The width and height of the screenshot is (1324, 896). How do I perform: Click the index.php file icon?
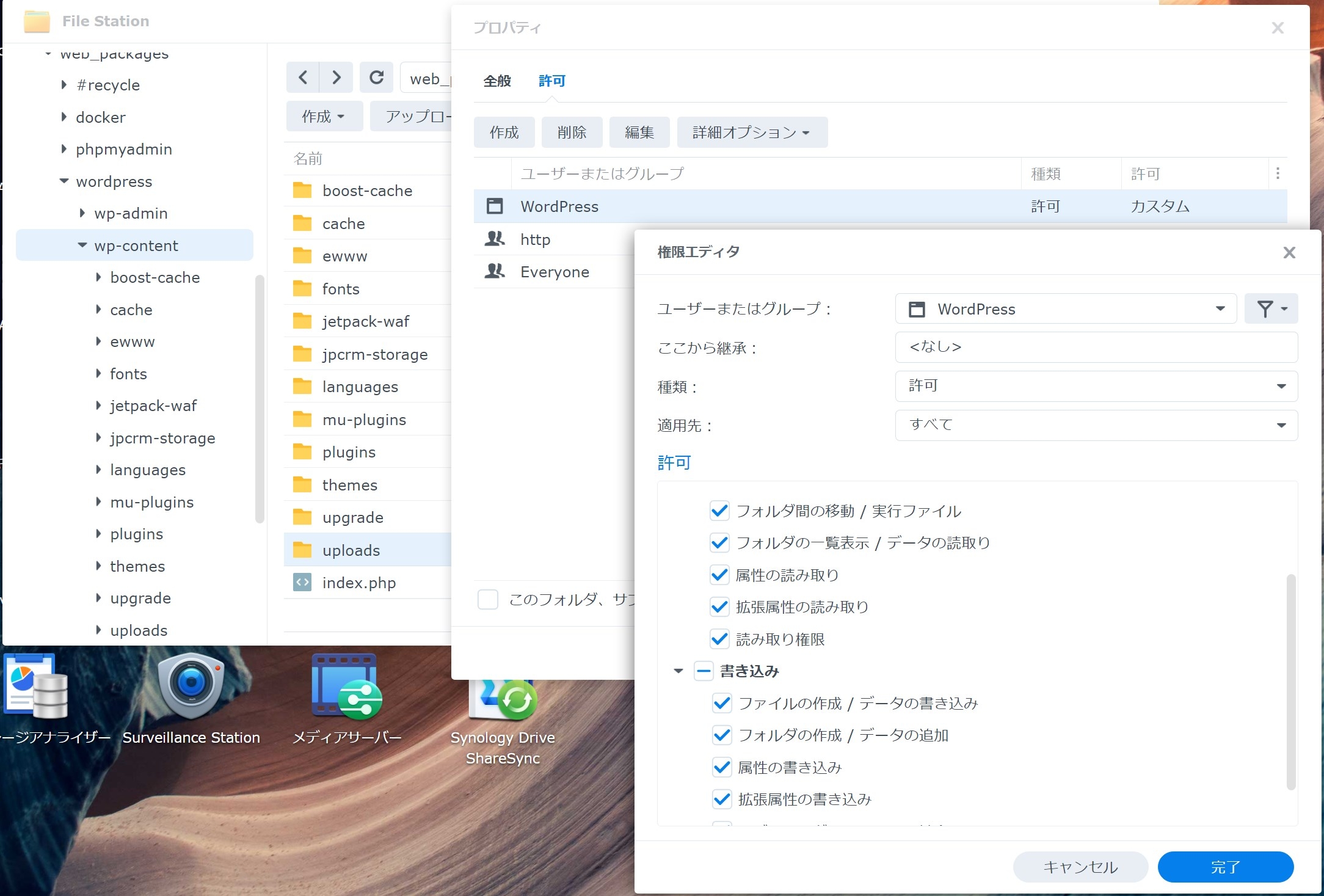point(302,583)
